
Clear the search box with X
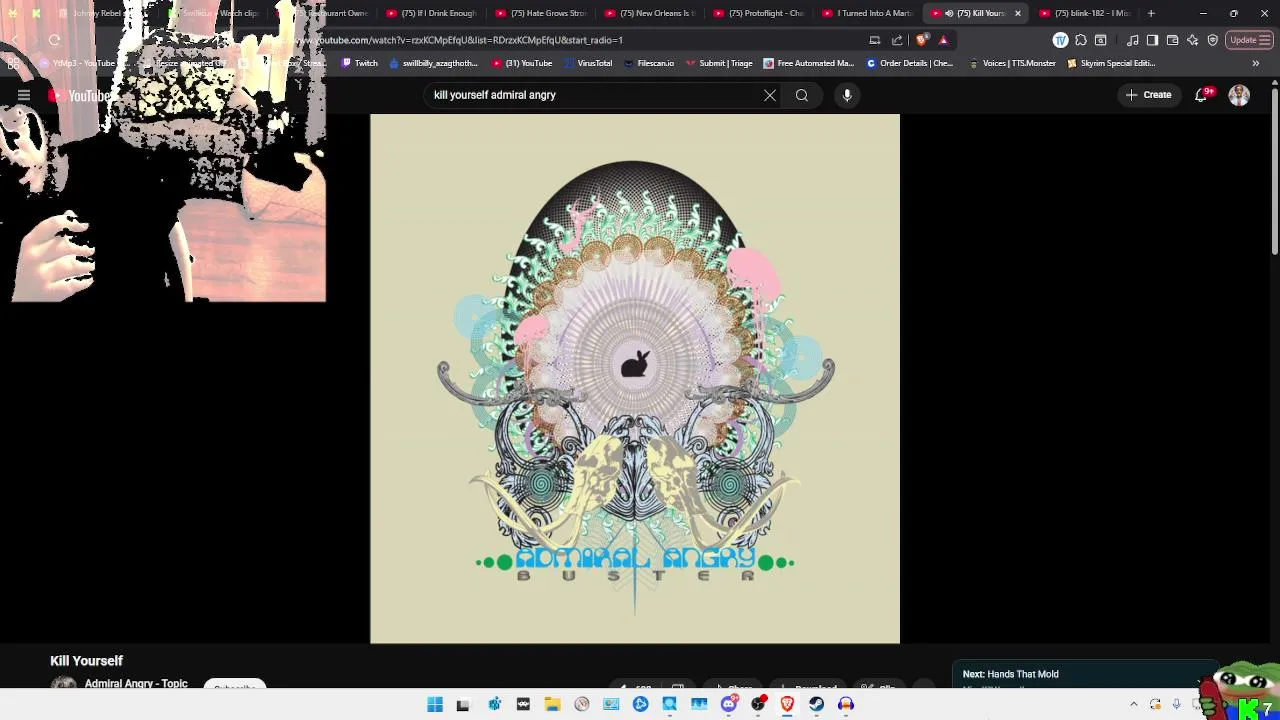tap(770, 95)
